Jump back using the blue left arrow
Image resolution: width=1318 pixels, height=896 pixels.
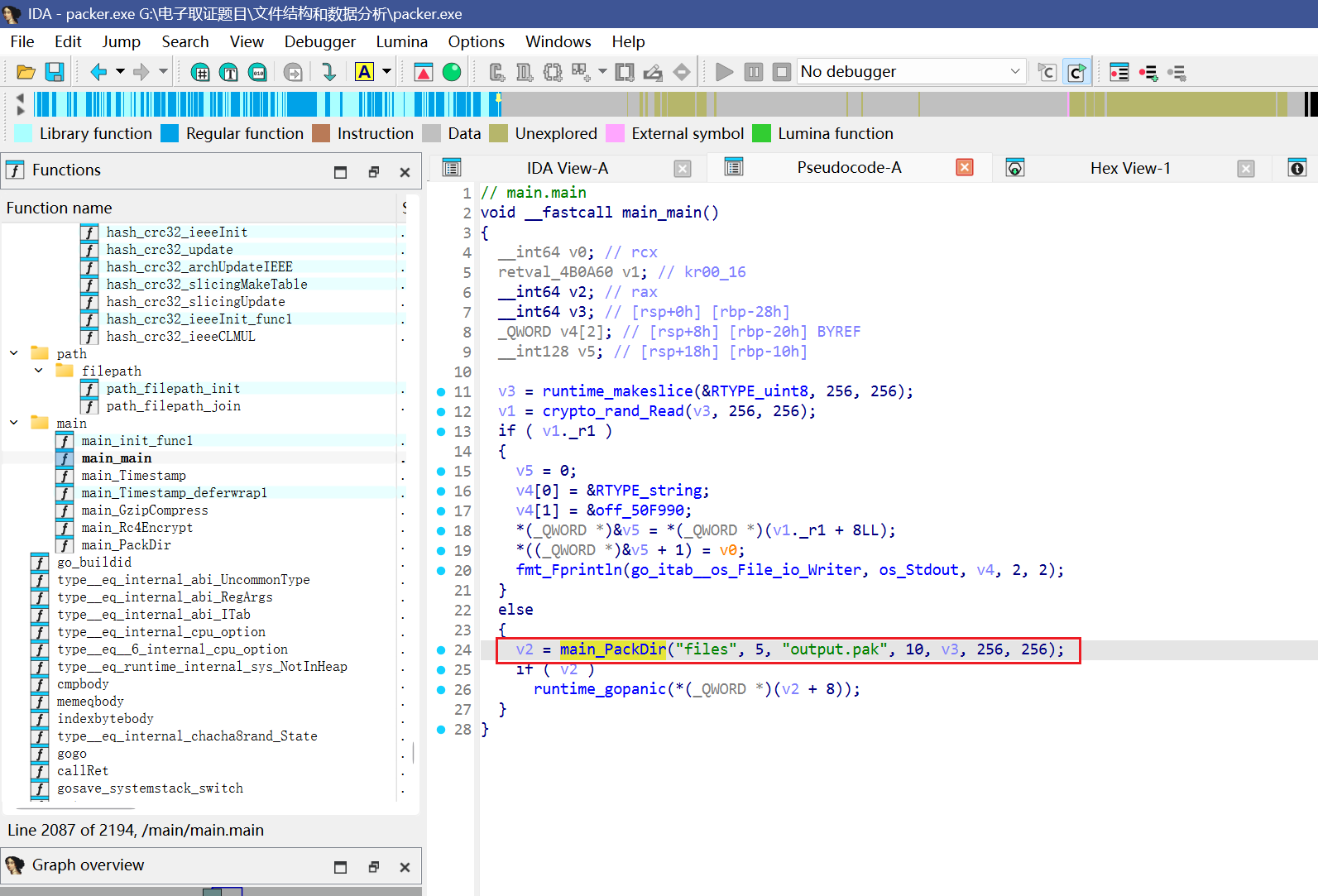98,72
